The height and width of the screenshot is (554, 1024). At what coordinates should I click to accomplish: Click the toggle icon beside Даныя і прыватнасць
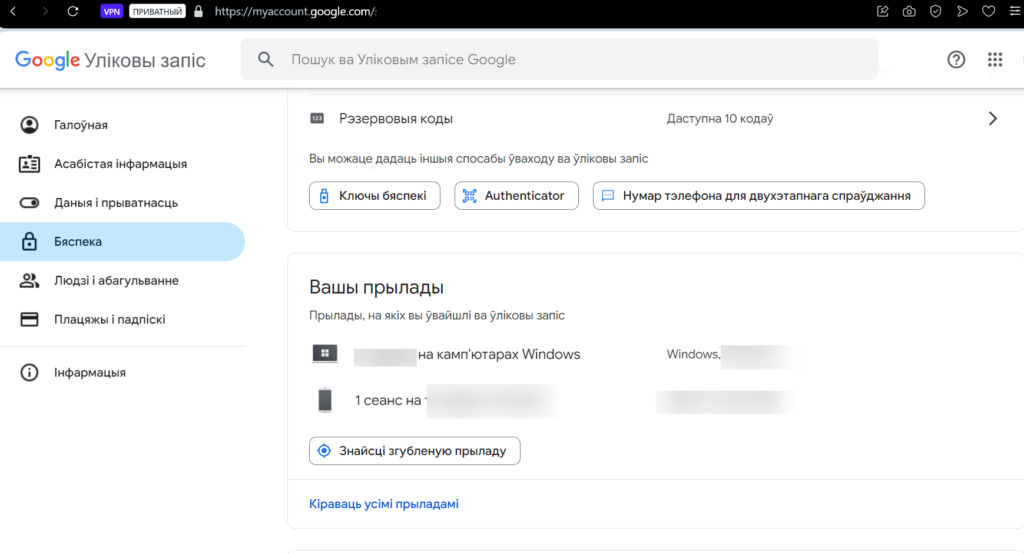pos(29,203)
